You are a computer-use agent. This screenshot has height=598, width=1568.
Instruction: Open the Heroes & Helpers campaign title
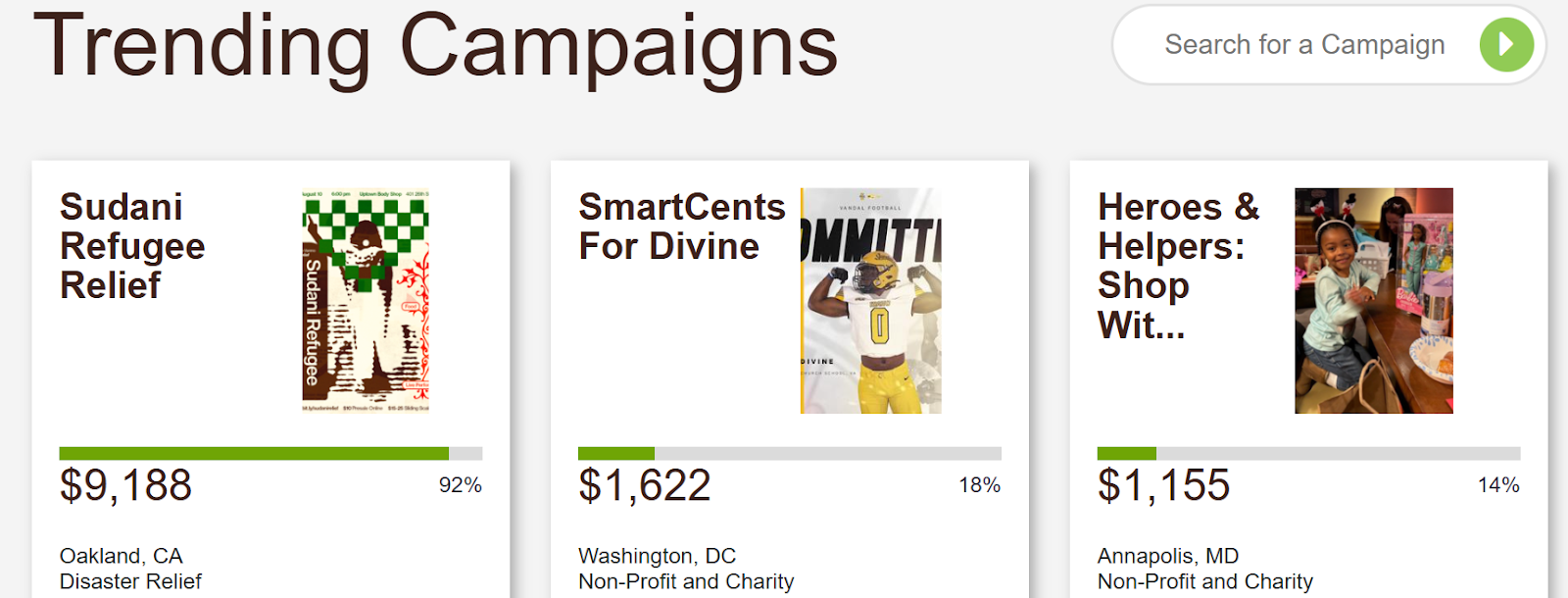1178,266
